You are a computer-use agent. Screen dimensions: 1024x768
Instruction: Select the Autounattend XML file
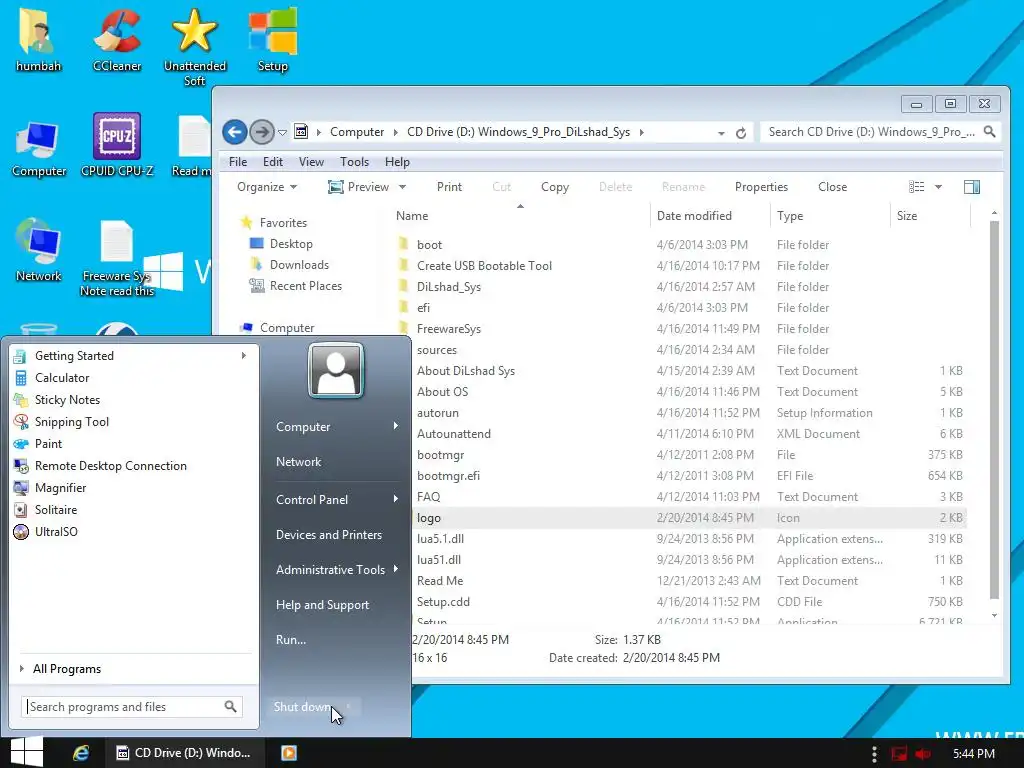pyautogui.click(x=454, y=434)
